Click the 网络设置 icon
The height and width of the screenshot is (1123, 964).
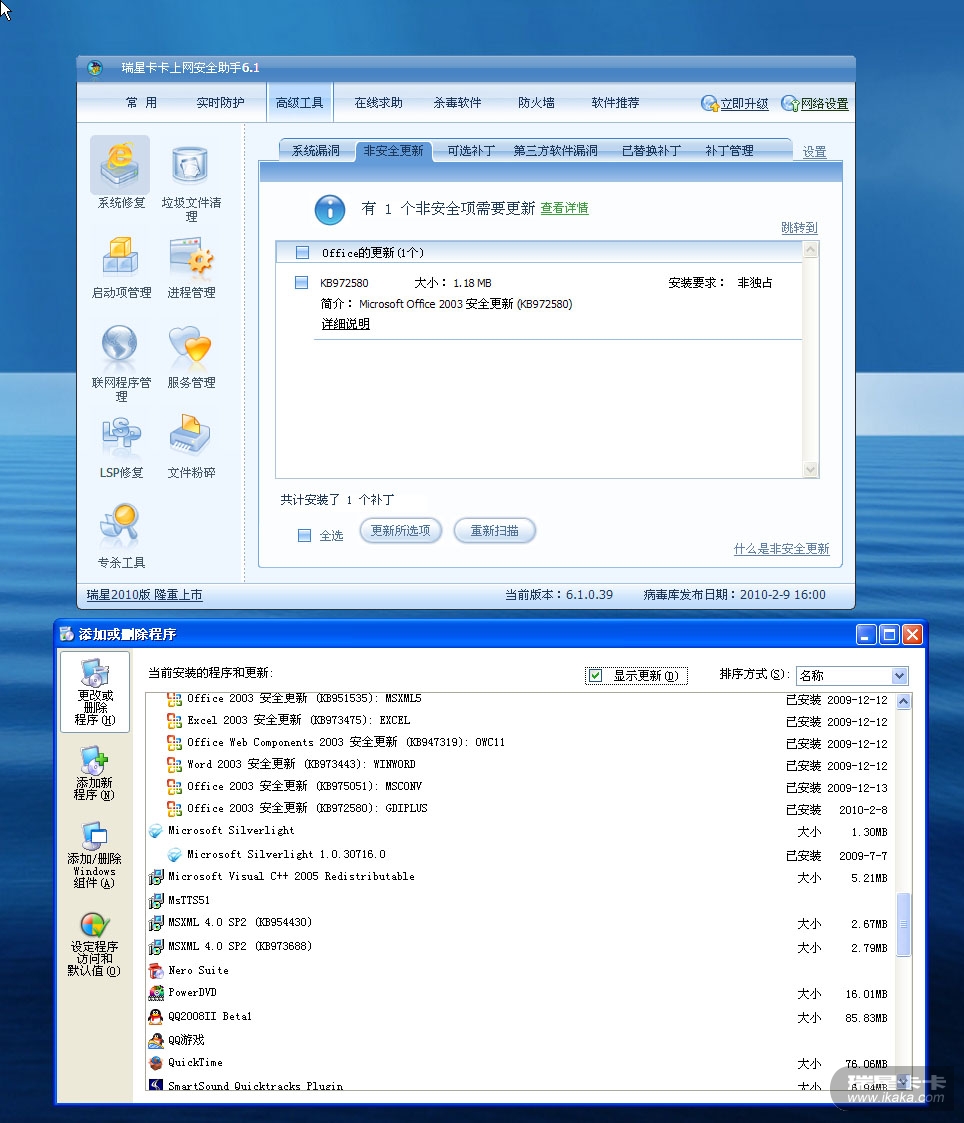[x=790, y=104]
